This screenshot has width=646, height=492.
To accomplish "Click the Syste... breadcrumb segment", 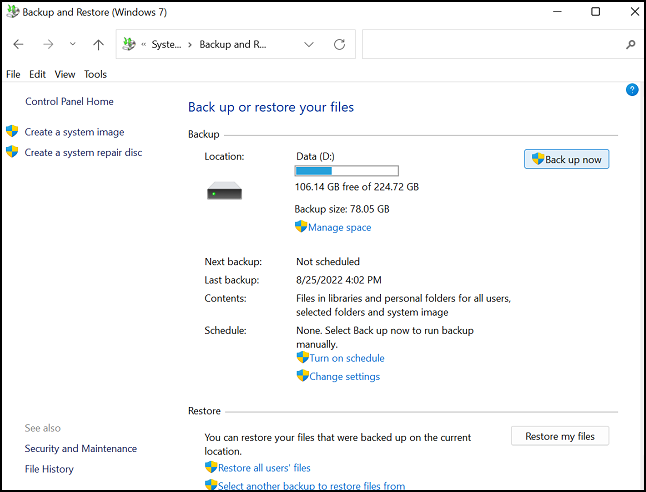I will [166, 44].
